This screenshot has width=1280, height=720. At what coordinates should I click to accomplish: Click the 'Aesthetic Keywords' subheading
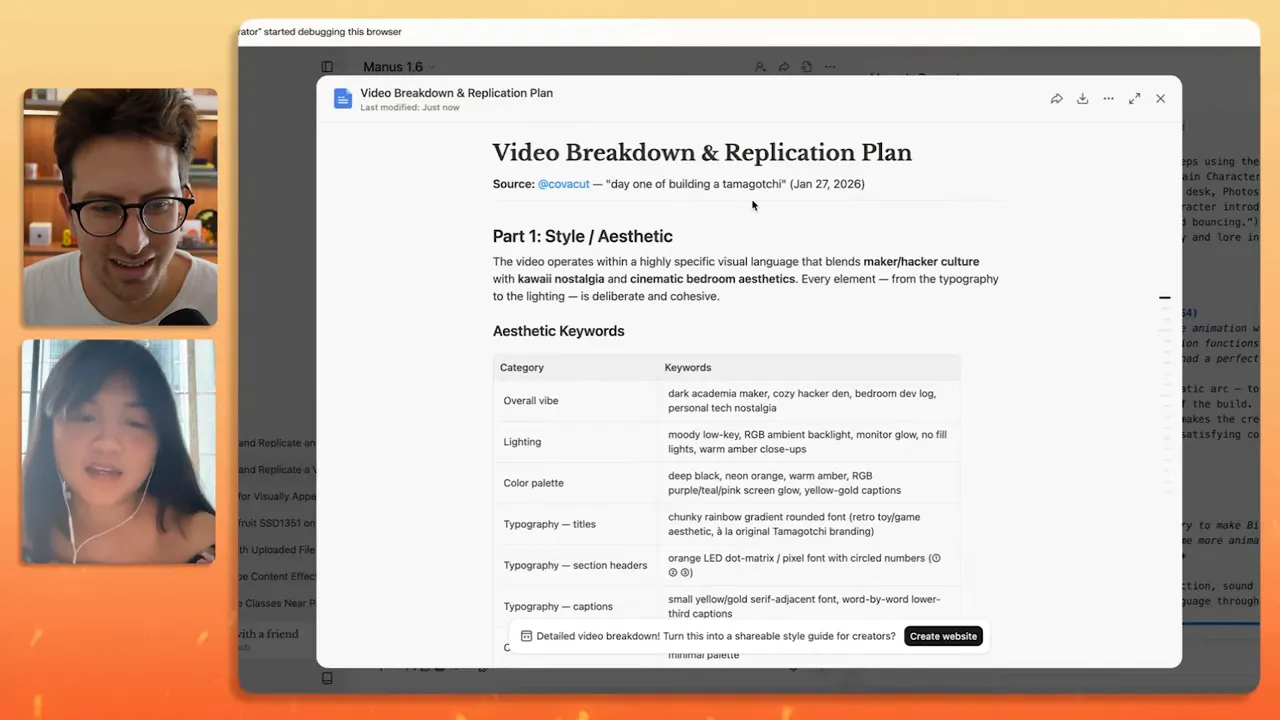(558, 331)
